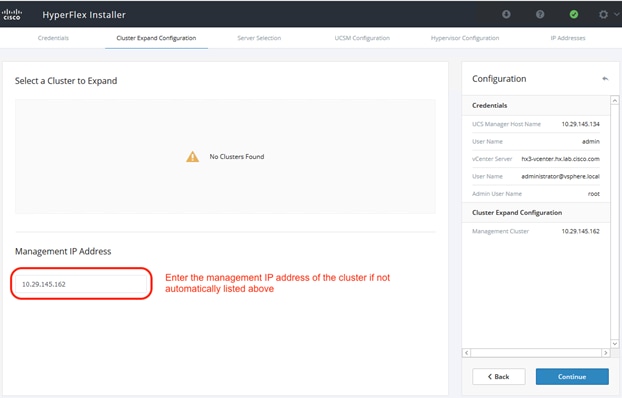This screenshot has height=398, width=622.
Task: Click horizontal scrollbar left arrow
Action: click(x=466, y=353)
